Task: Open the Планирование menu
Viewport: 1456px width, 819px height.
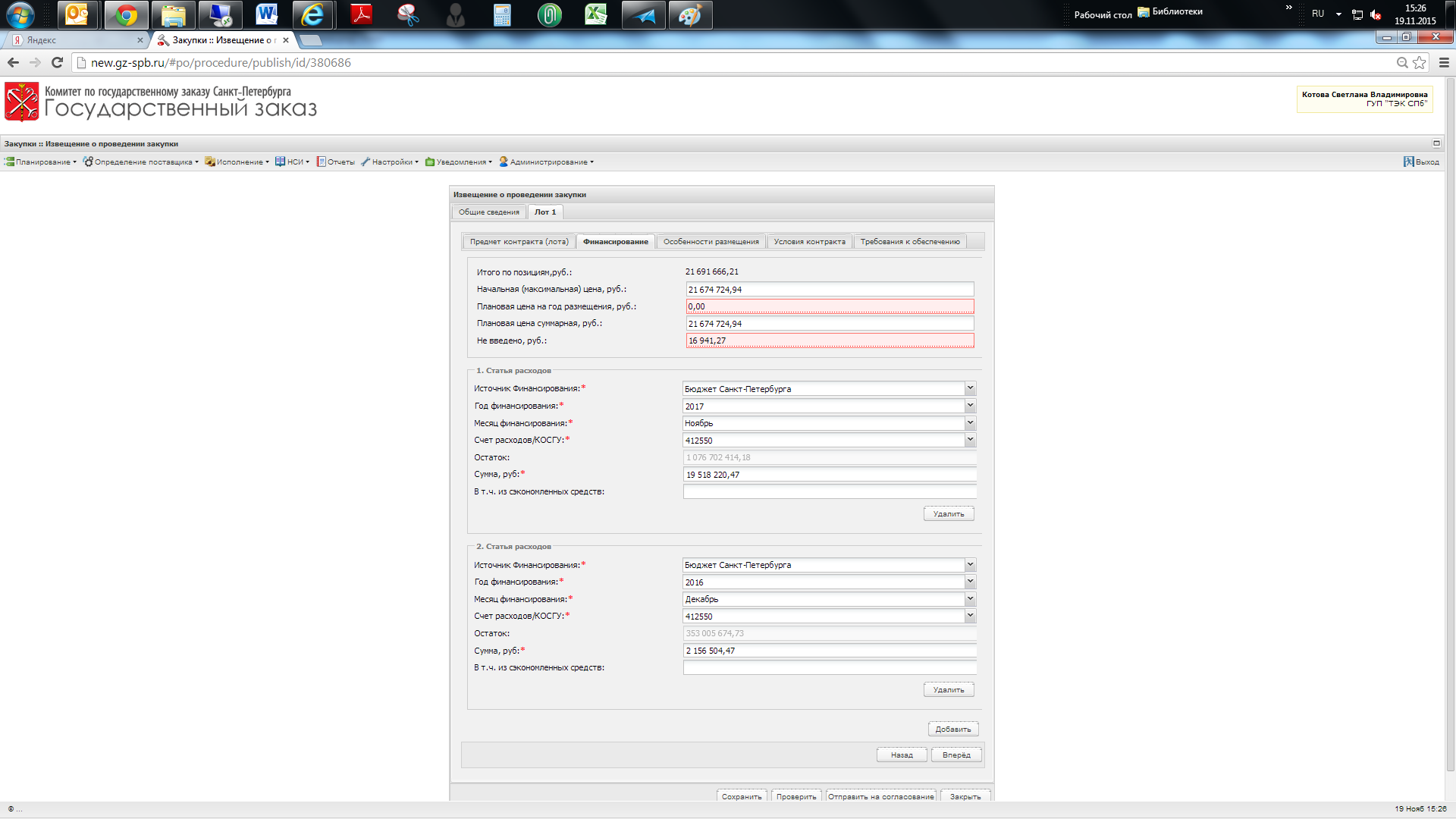Action: click(x=42, y=162)
